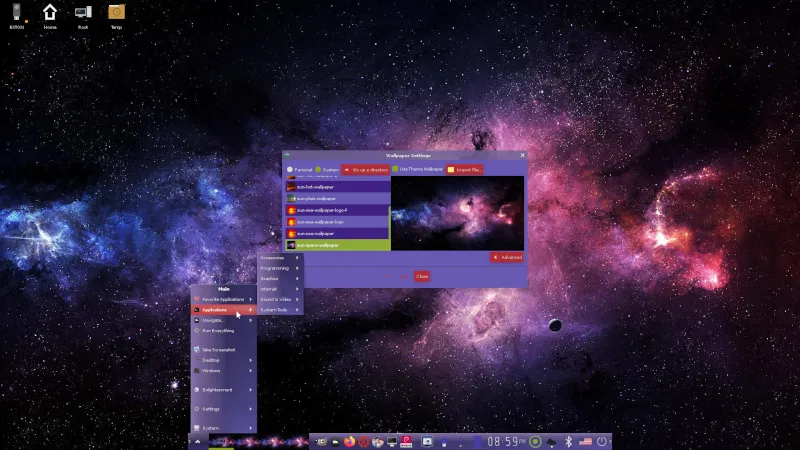Click the power button icon in shelf
This screenshot has height=450, width=800.
[x=602, y=441]
